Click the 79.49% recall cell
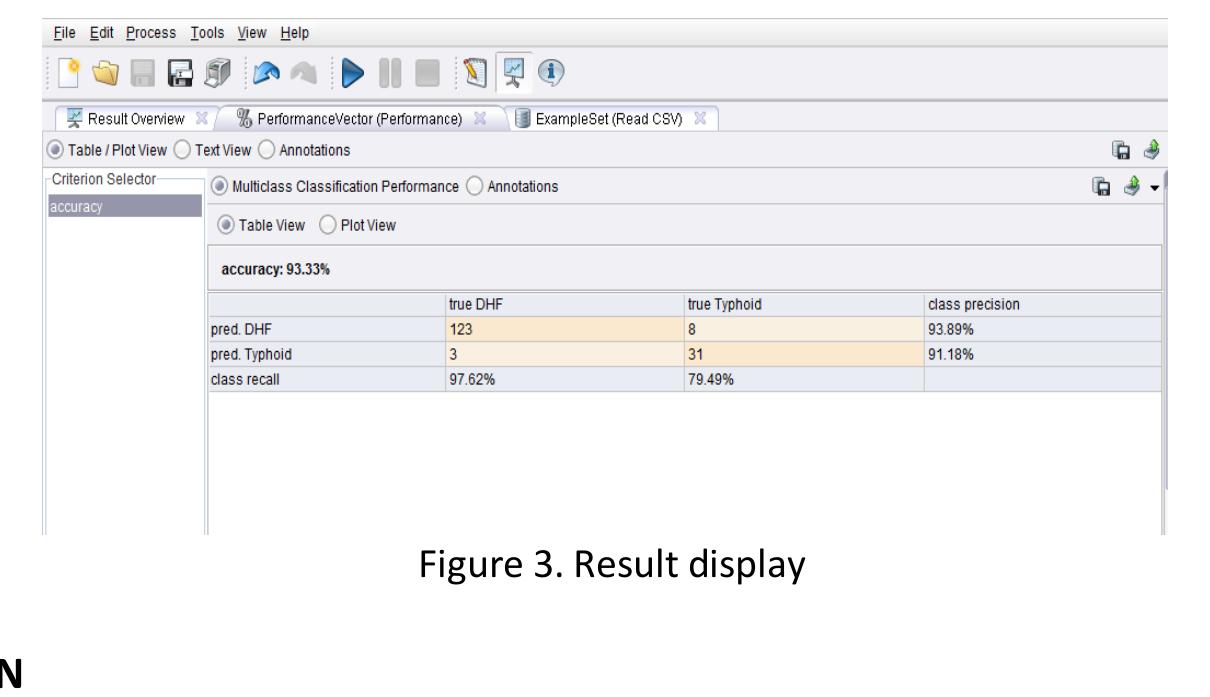Image resolution: width=1210 pixels, height=697 pixels. [804, 379]
